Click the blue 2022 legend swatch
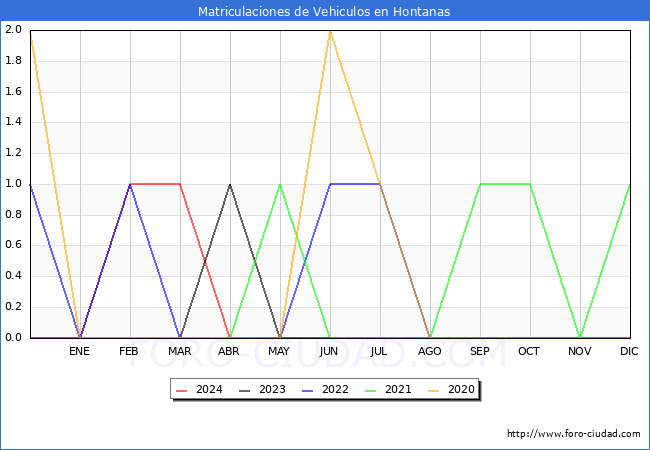The image size is (650, 450). [308, 390]
